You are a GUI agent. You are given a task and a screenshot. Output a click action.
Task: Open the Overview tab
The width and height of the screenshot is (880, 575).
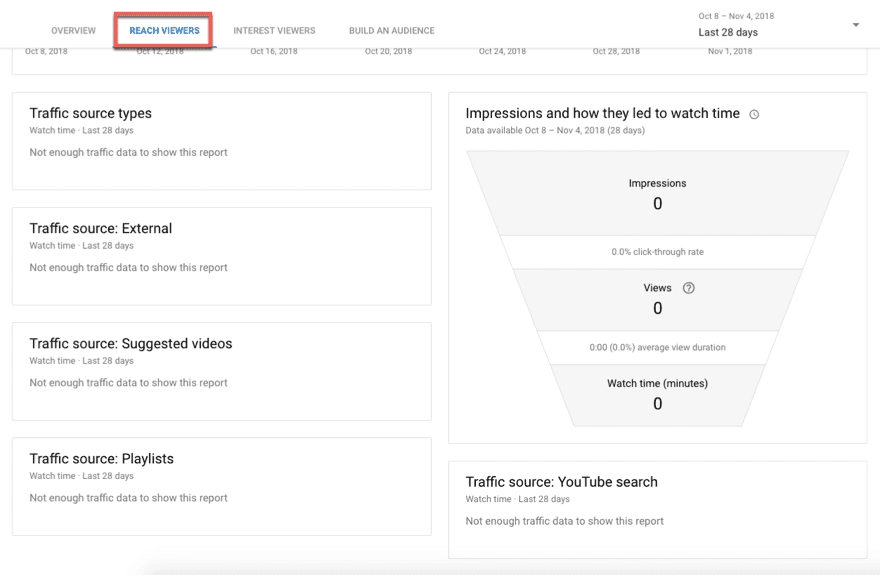point(74,30)
